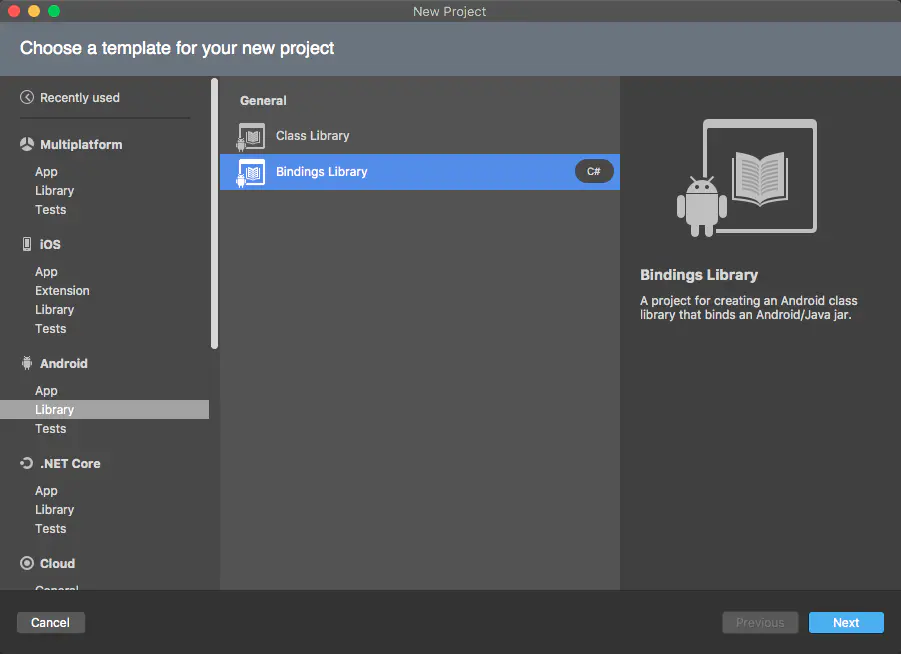The width and height of the screenshot is (901, 654).
Task: Click the large Bindings Library preview image
Action: (747, 178)
